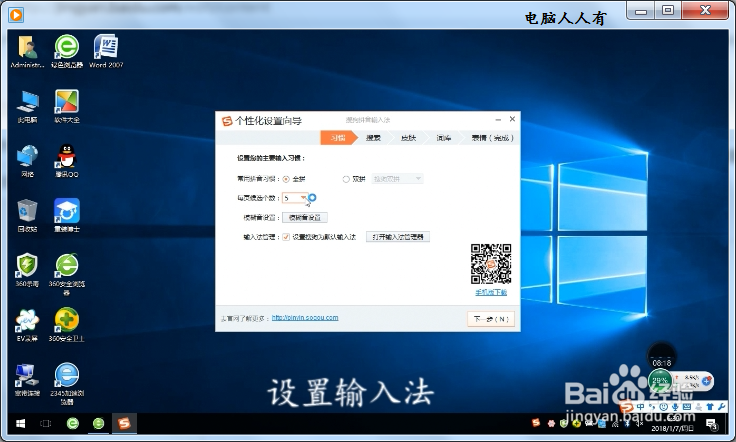
Task: Select the 全拼 (full pinyin) radio button
Action: [286, 179]
